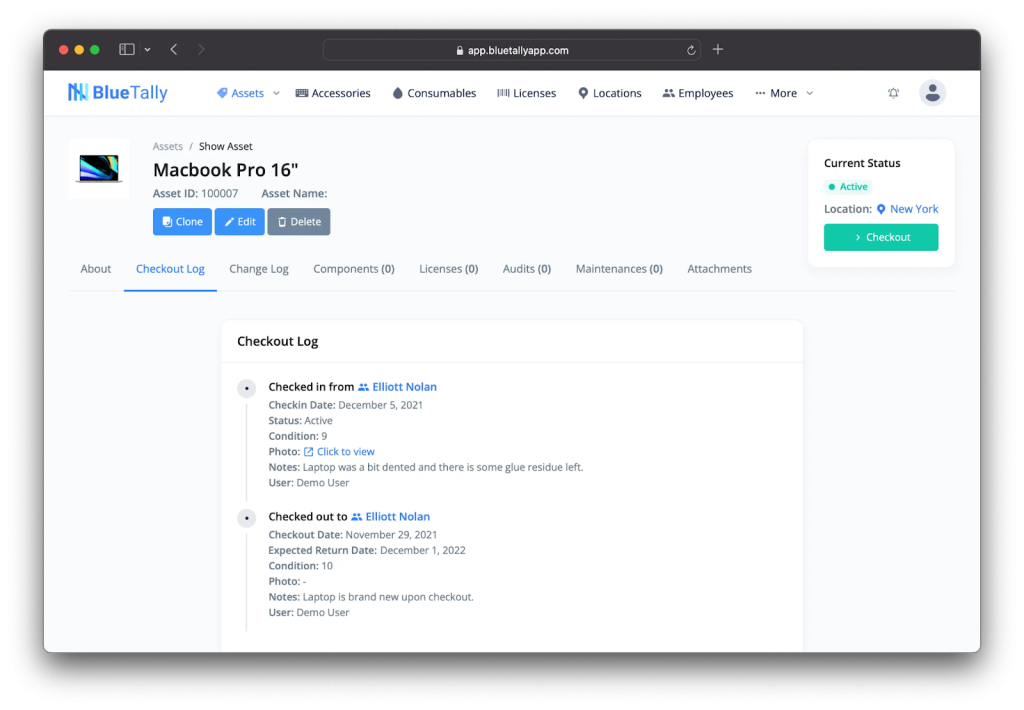The width and height of the screenshot is (1024, 710).
Task: Open the Maintenances (0) tab
Action: click(618, 269)
